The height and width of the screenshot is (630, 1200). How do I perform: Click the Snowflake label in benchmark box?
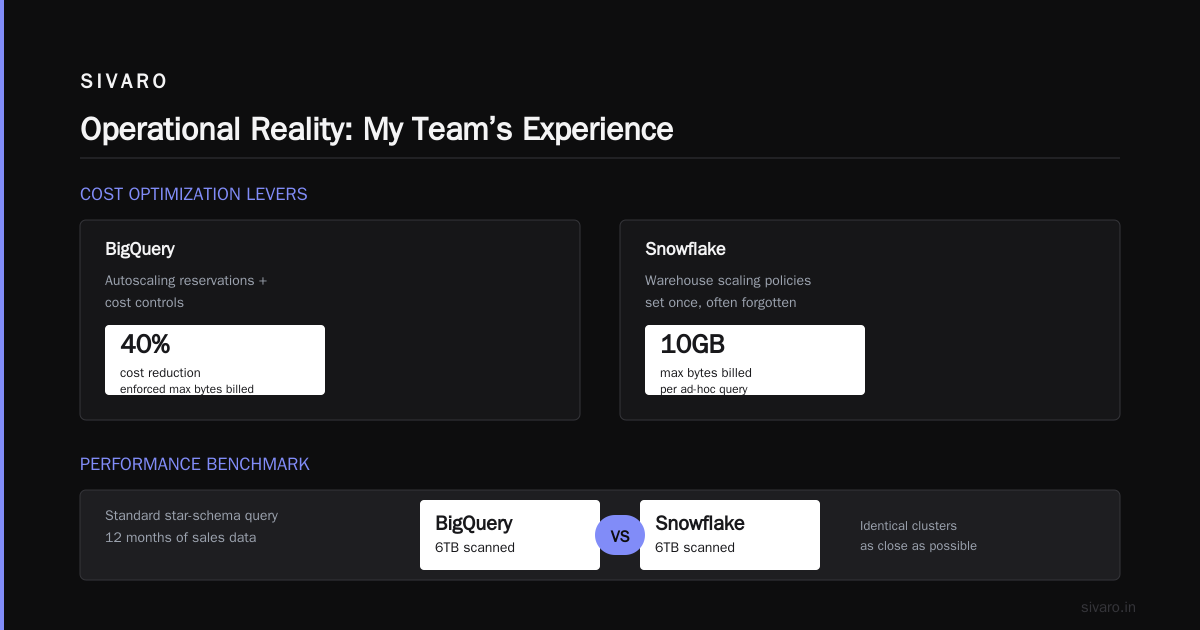(700, 523)
